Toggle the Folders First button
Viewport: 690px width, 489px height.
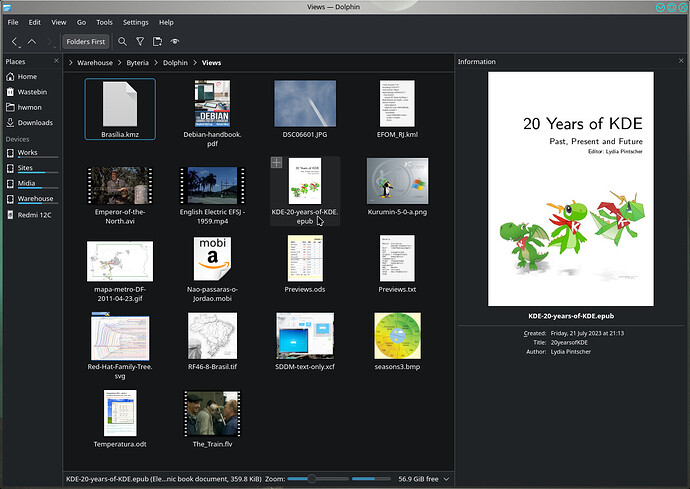[85, 42]
